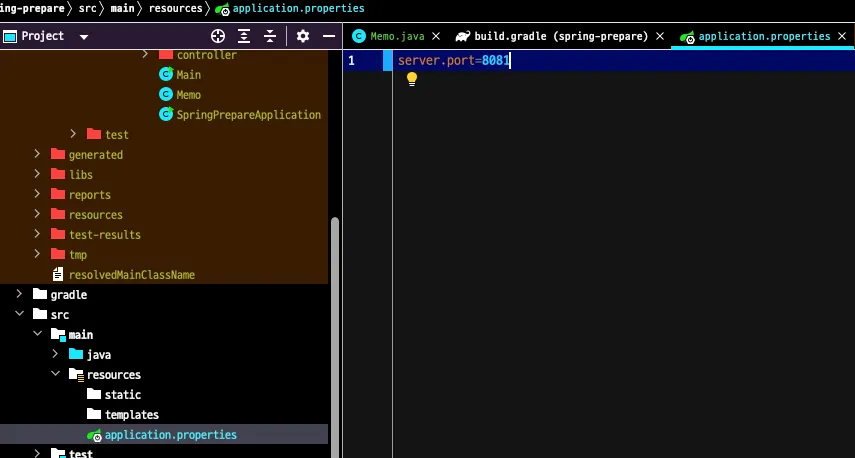Click the resolvedMainClassName file icon
This screenshot has width=855, height=458.
coord(58,274)
